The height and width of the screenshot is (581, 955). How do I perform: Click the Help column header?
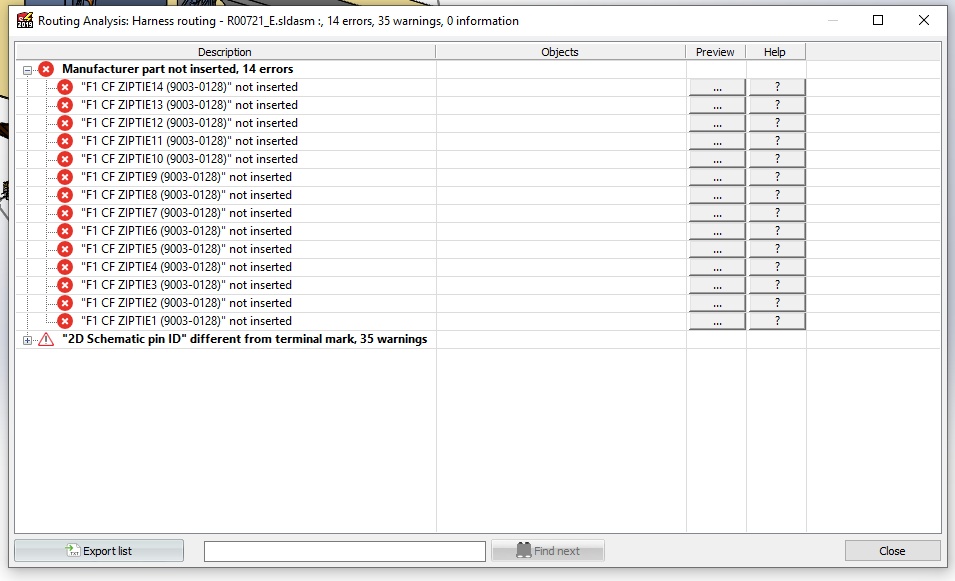coord(775,52)
